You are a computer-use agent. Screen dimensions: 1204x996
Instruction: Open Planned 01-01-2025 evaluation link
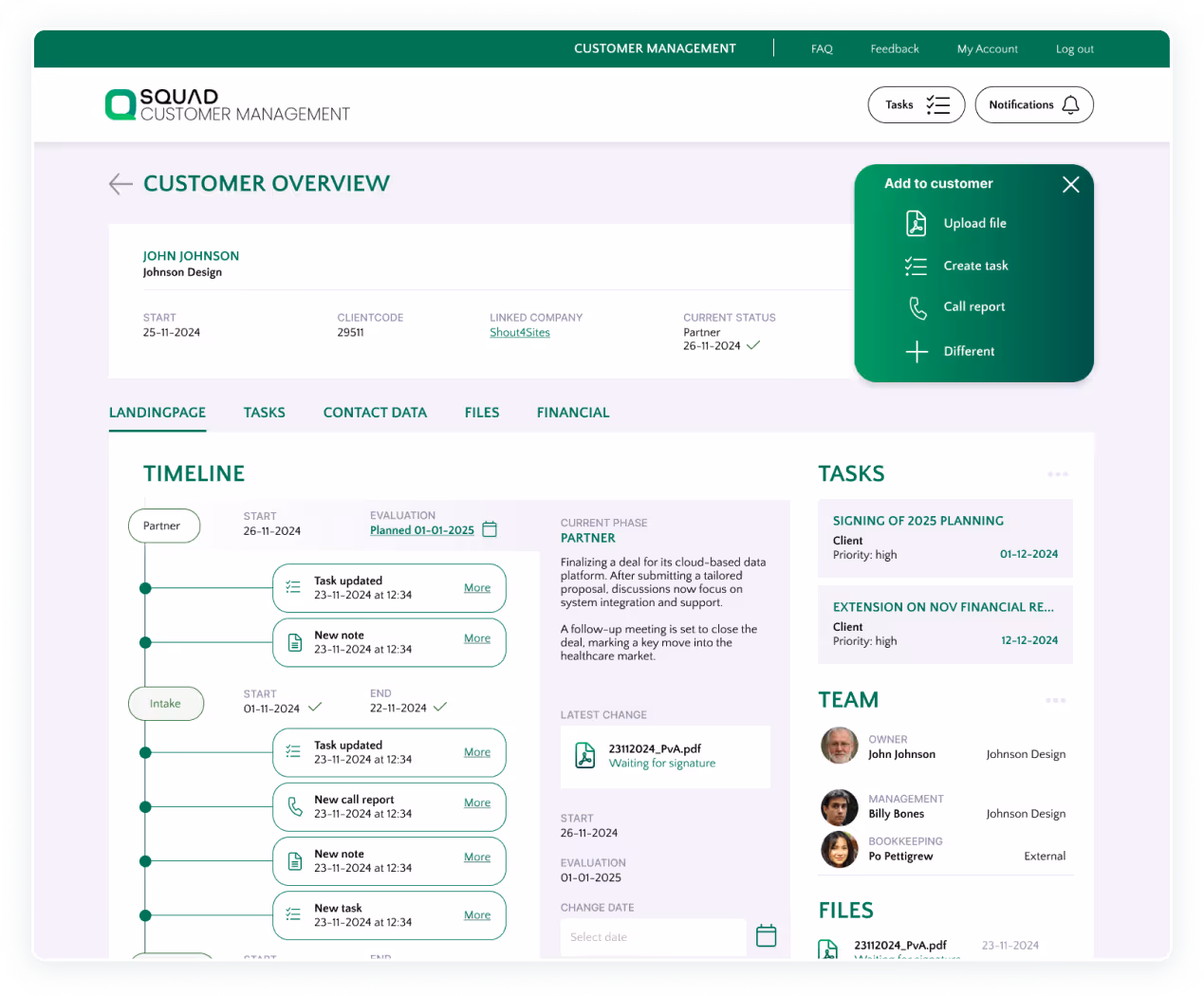coord(421,530)
